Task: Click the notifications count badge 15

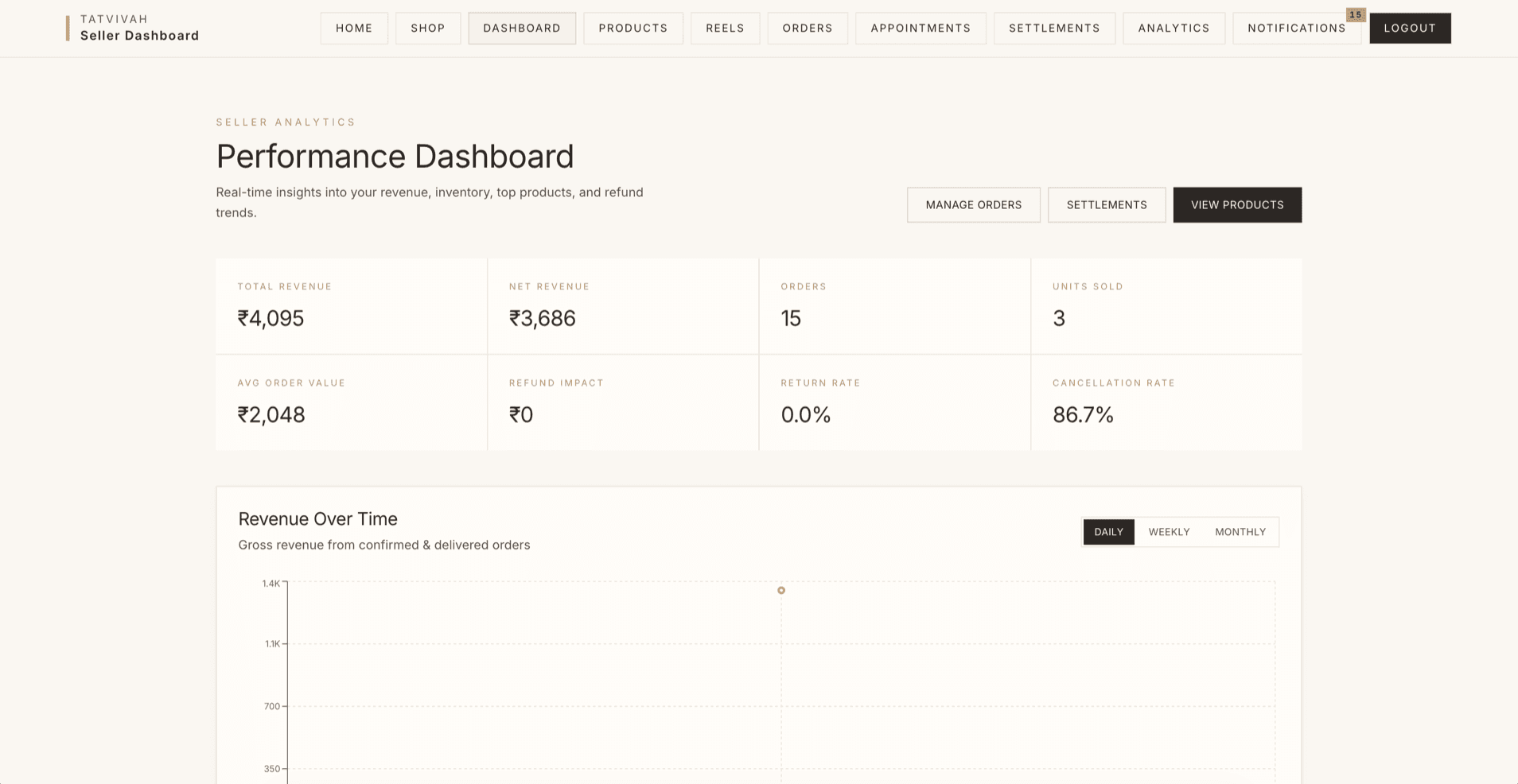Action: (1356, 14)
